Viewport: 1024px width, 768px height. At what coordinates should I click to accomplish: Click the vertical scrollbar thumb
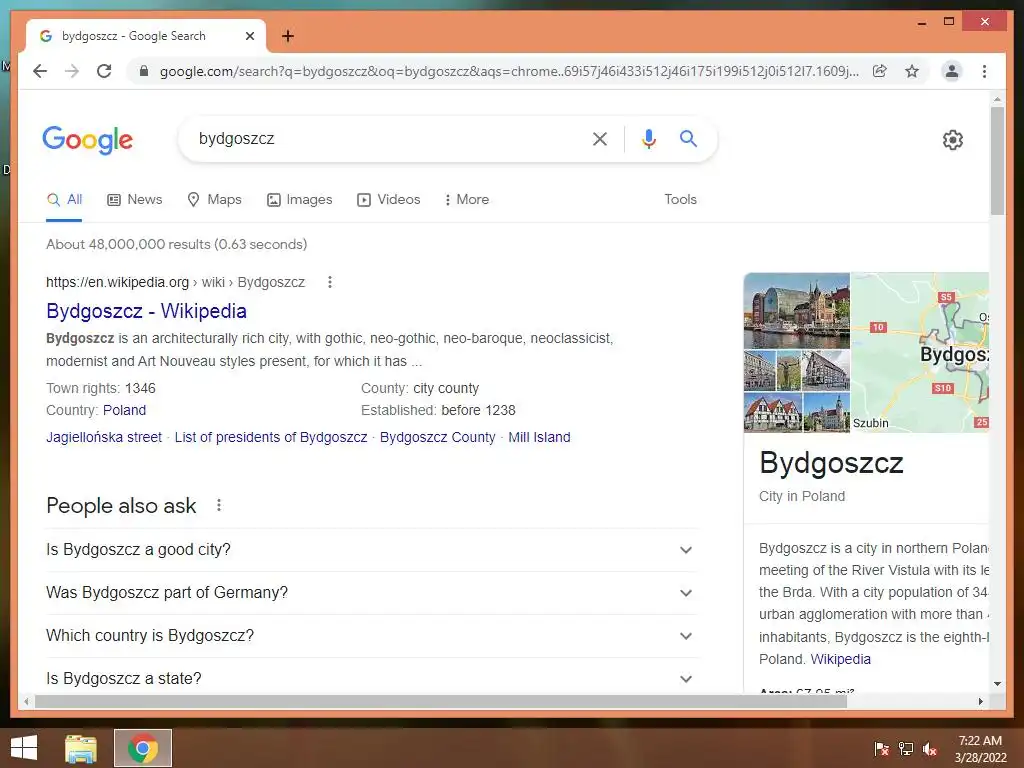997,161
